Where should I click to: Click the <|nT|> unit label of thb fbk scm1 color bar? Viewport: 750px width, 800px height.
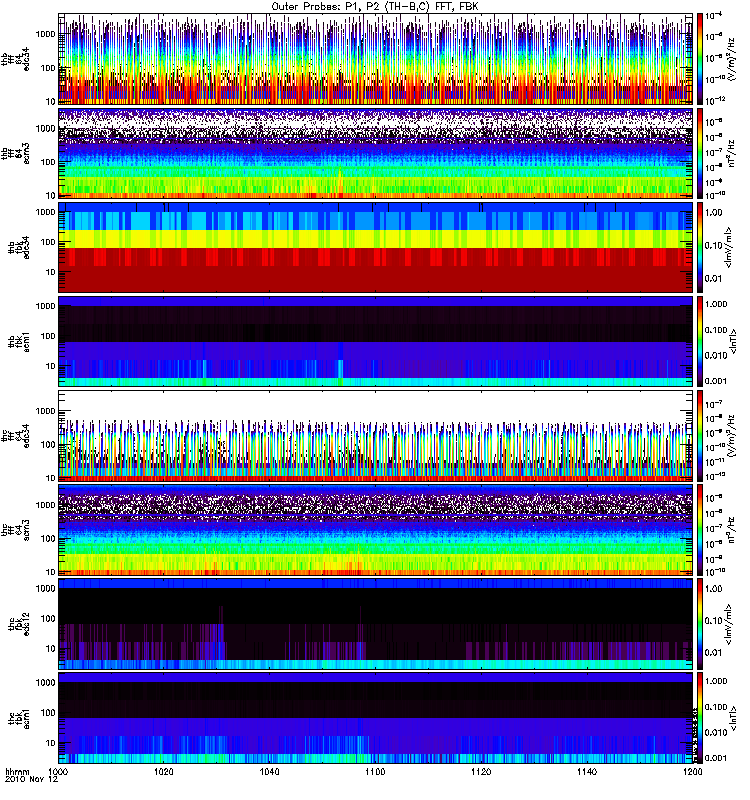click(x=734, y=341)
